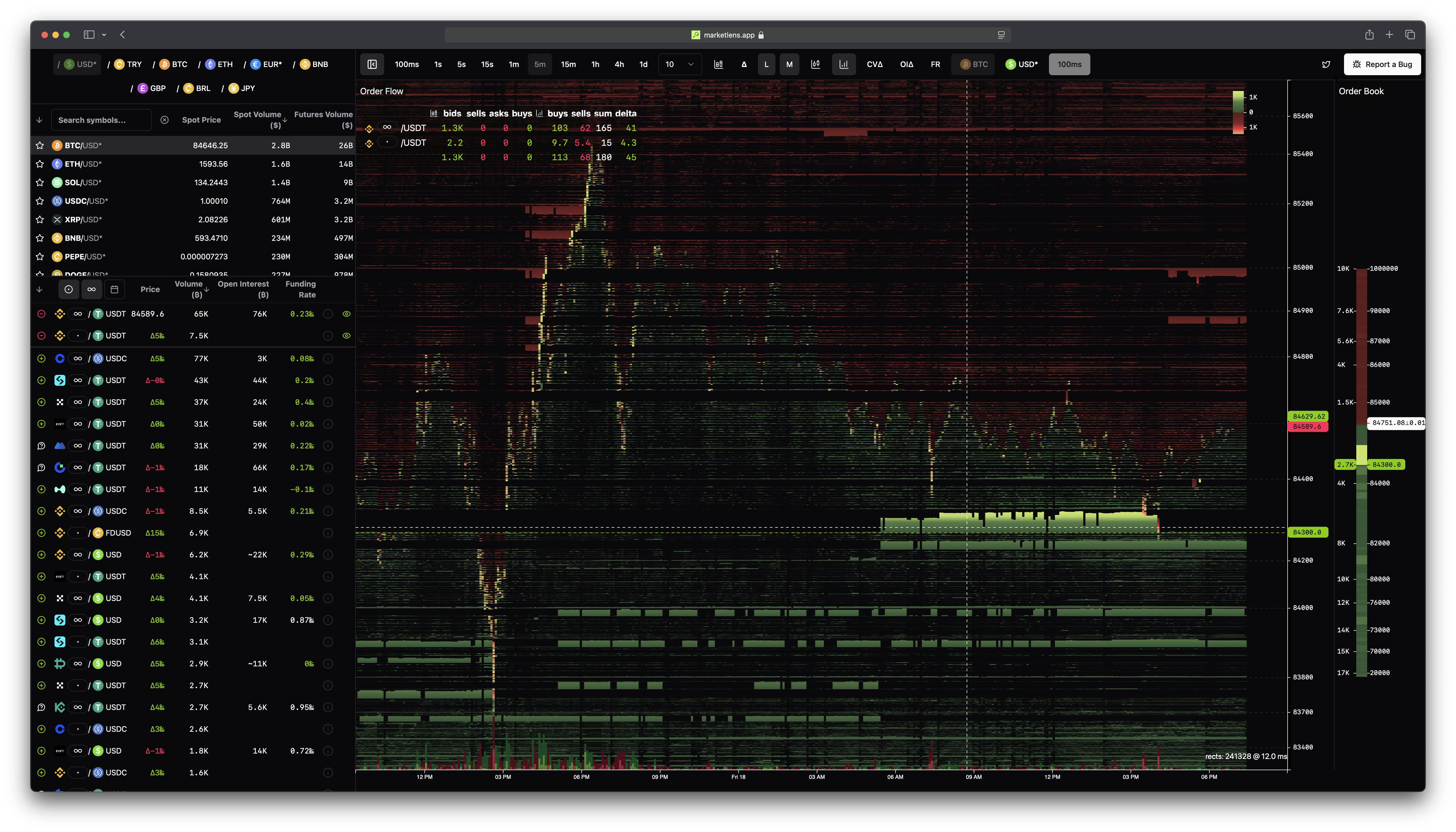
Task: Toggle the volume bar chart icon
Action: click(844, 65)
